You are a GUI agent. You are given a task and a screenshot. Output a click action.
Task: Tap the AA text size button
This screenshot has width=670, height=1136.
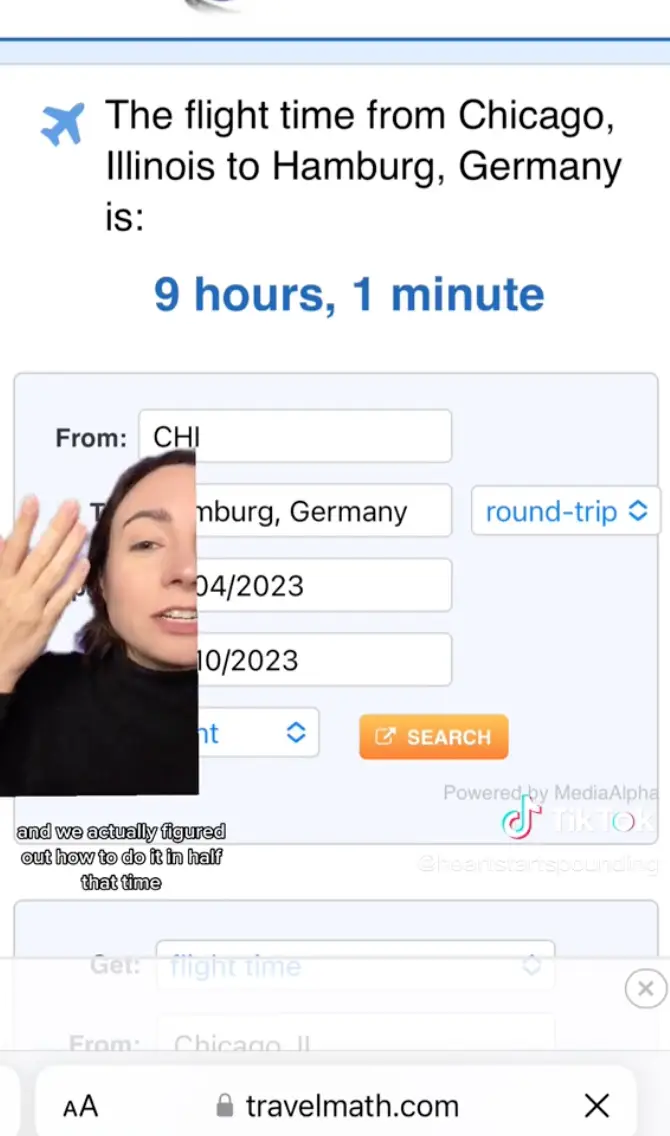click(80, 1106)
